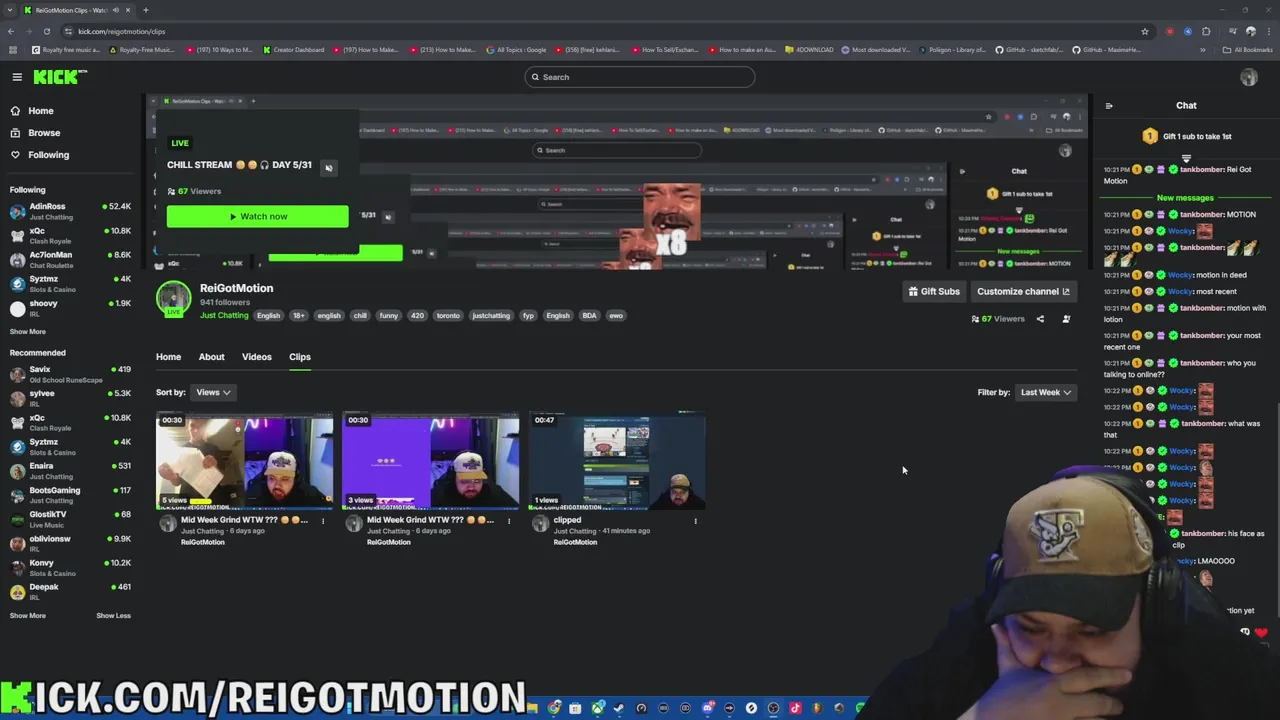Open options menu on 'clipped' clip
Viewport: 1280px width, 720px height.
click(695, 521)
